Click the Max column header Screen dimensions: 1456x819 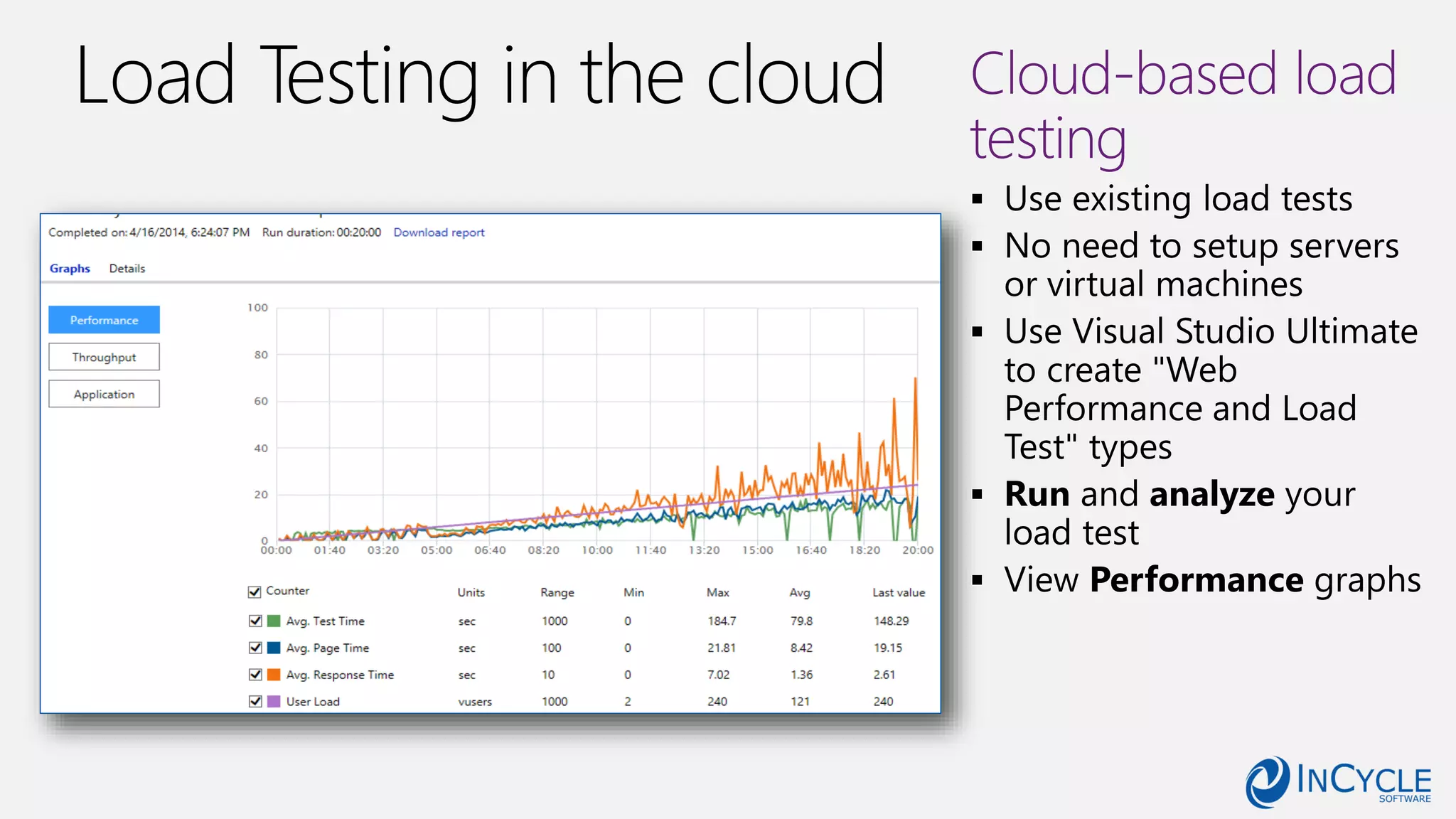717,592
